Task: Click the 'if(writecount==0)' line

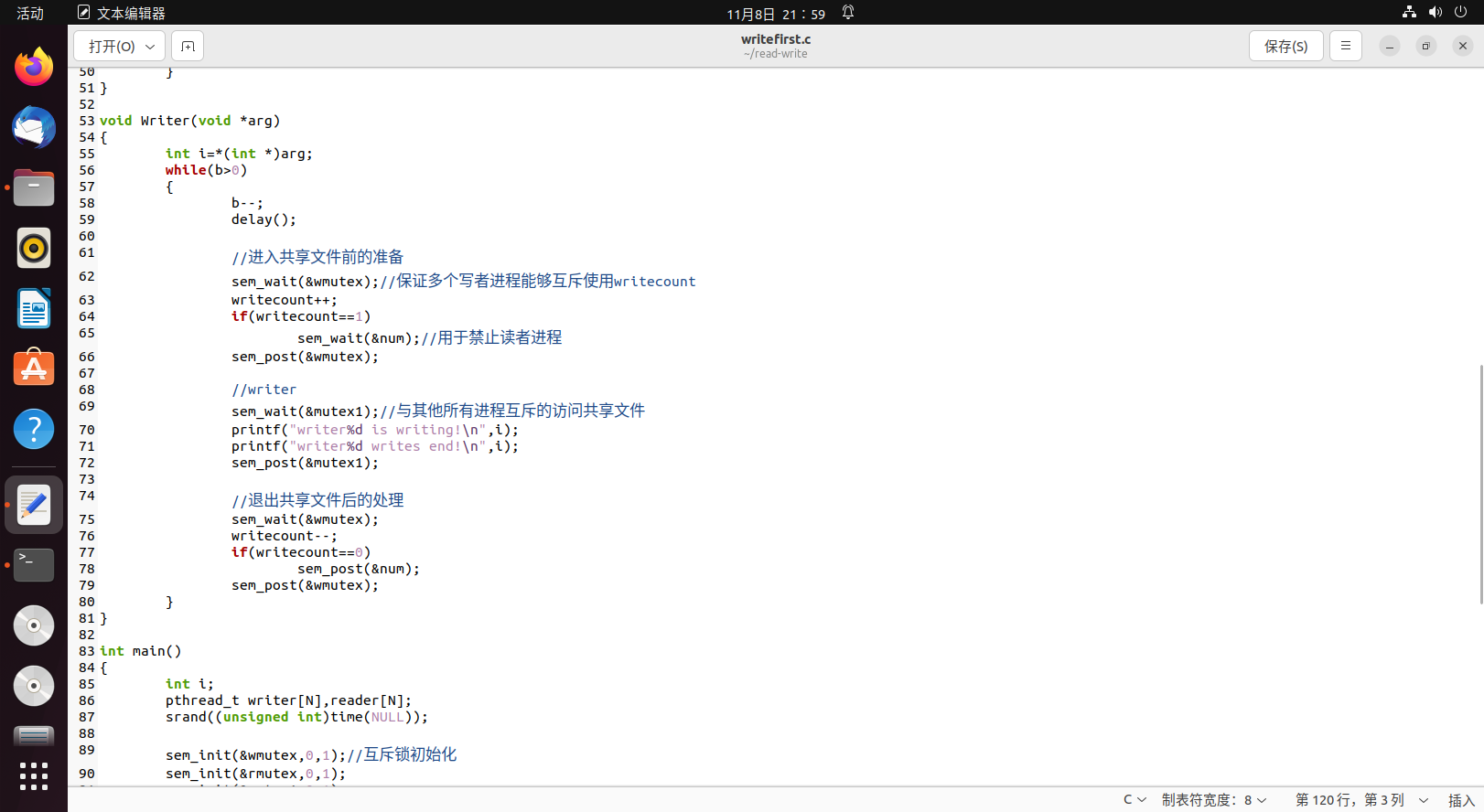Action: (x=301, y=552)
